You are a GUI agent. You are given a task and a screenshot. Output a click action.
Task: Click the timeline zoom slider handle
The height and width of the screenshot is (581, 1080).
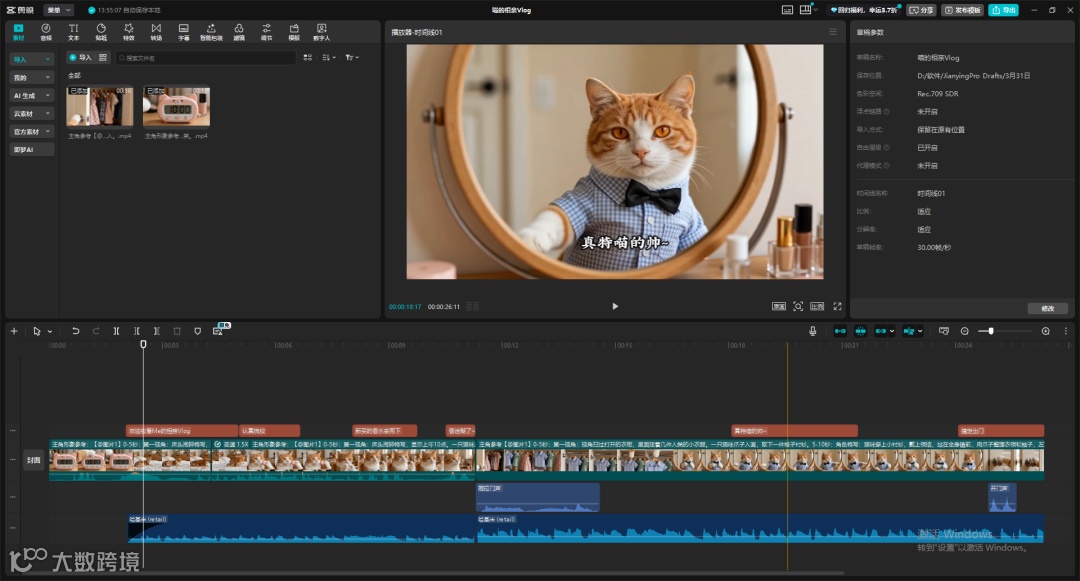click(x=990, y=331)
